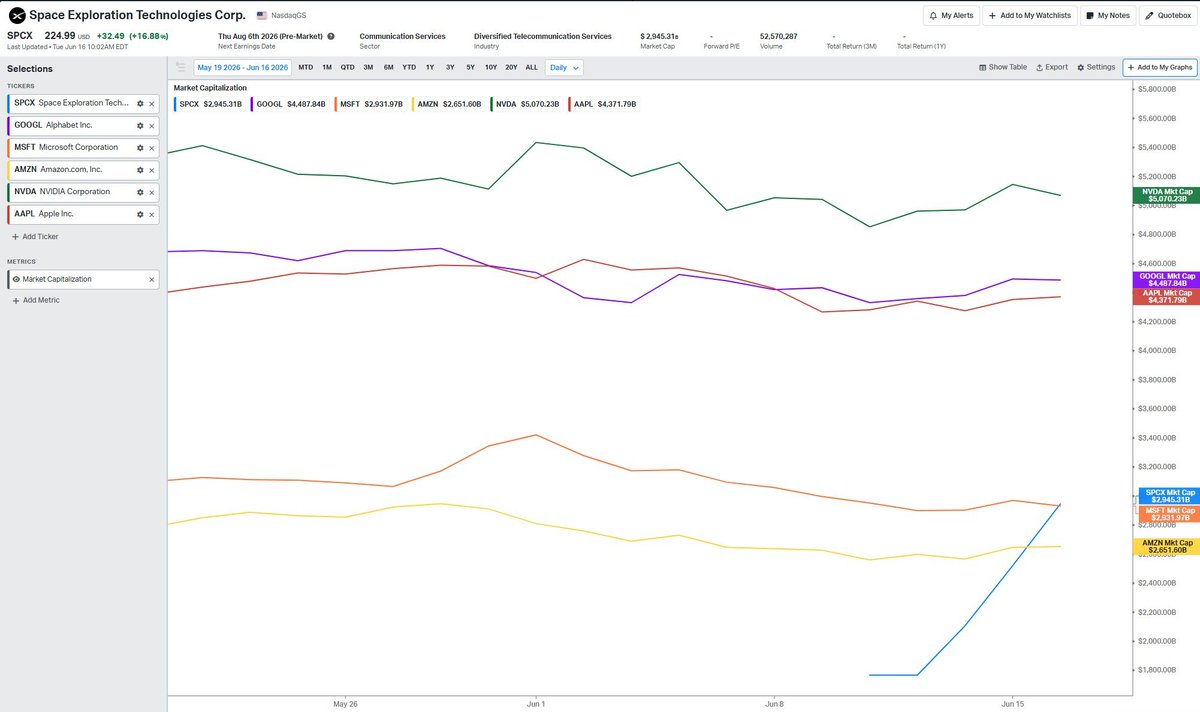Open settings gear for GOOGL ticker
1200x712 pixels.
pos(140,125)
